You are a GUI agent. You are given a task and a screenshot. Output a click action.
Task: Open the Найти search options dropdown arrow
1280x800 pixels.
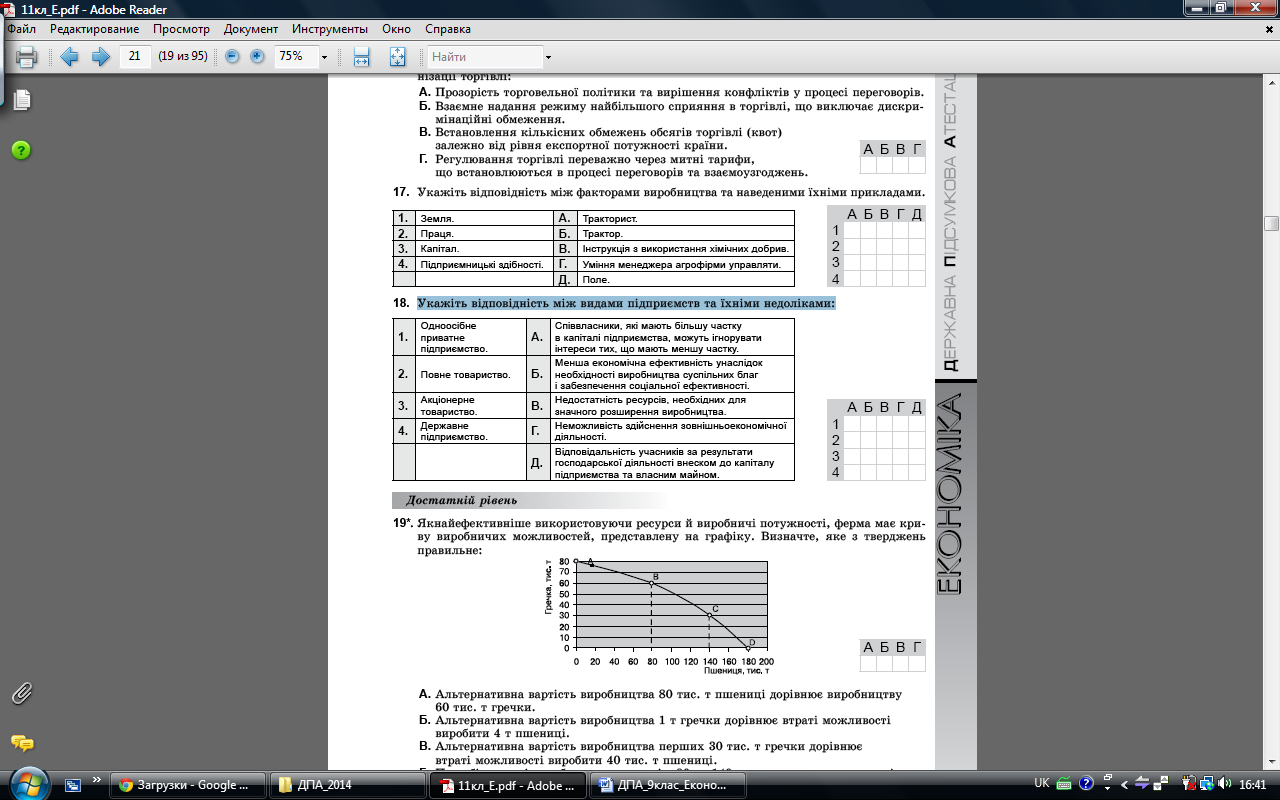[548, 57]
